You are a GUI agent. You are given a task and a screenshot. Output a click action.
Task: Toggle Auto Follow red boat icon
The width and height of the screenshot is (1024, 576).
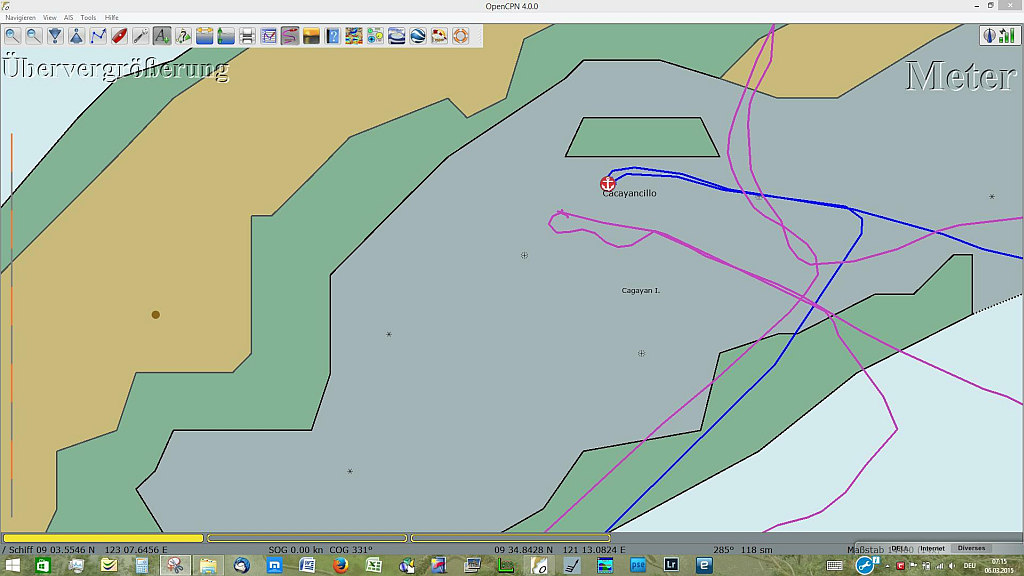coord(119,36)
